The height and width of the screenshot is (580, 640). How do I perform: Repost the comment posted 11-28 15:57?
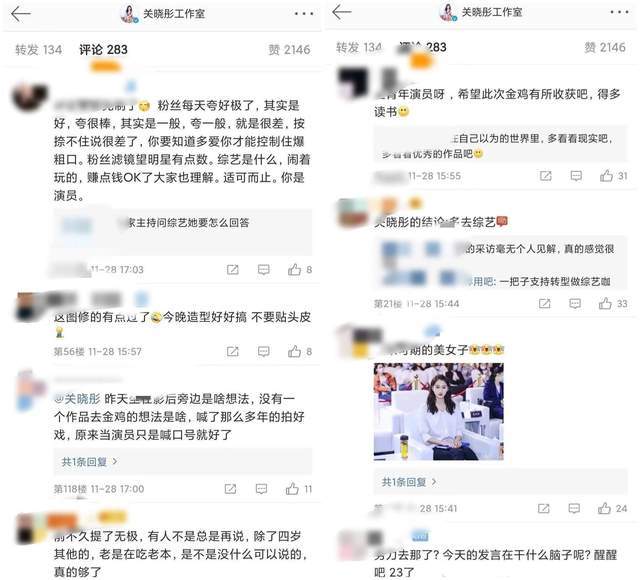pos(233,351)
